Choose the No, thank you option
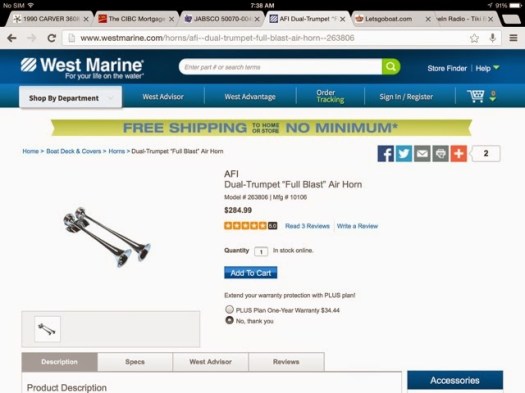This screenshot has width=525, height=393. point(229,320)
